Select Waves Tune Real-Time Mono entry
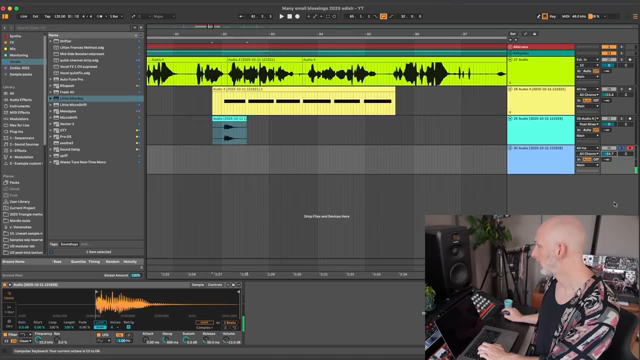The width and height of the screenshot is (640, 360). point(82,162)
